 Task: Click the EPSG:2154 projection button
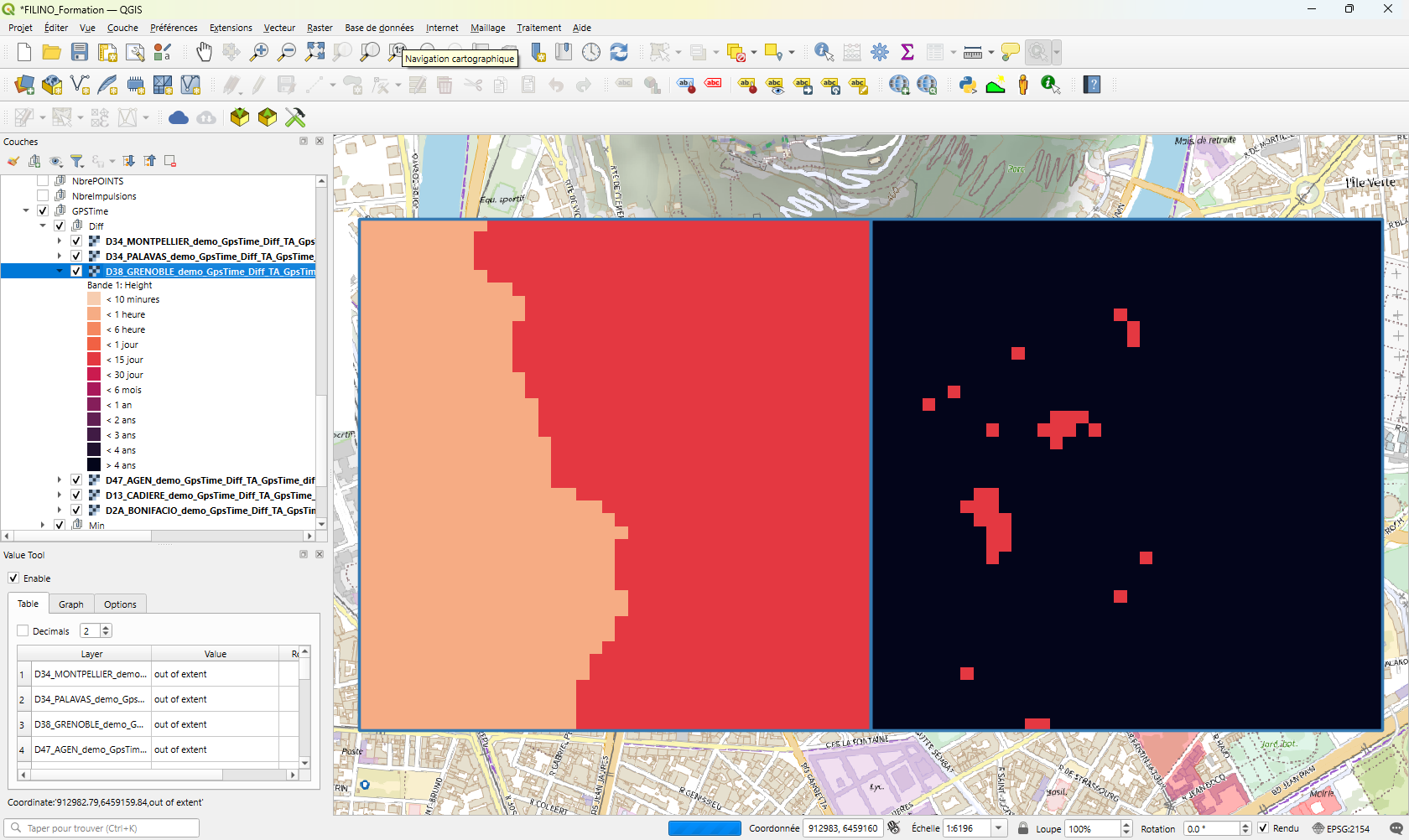1340,828
